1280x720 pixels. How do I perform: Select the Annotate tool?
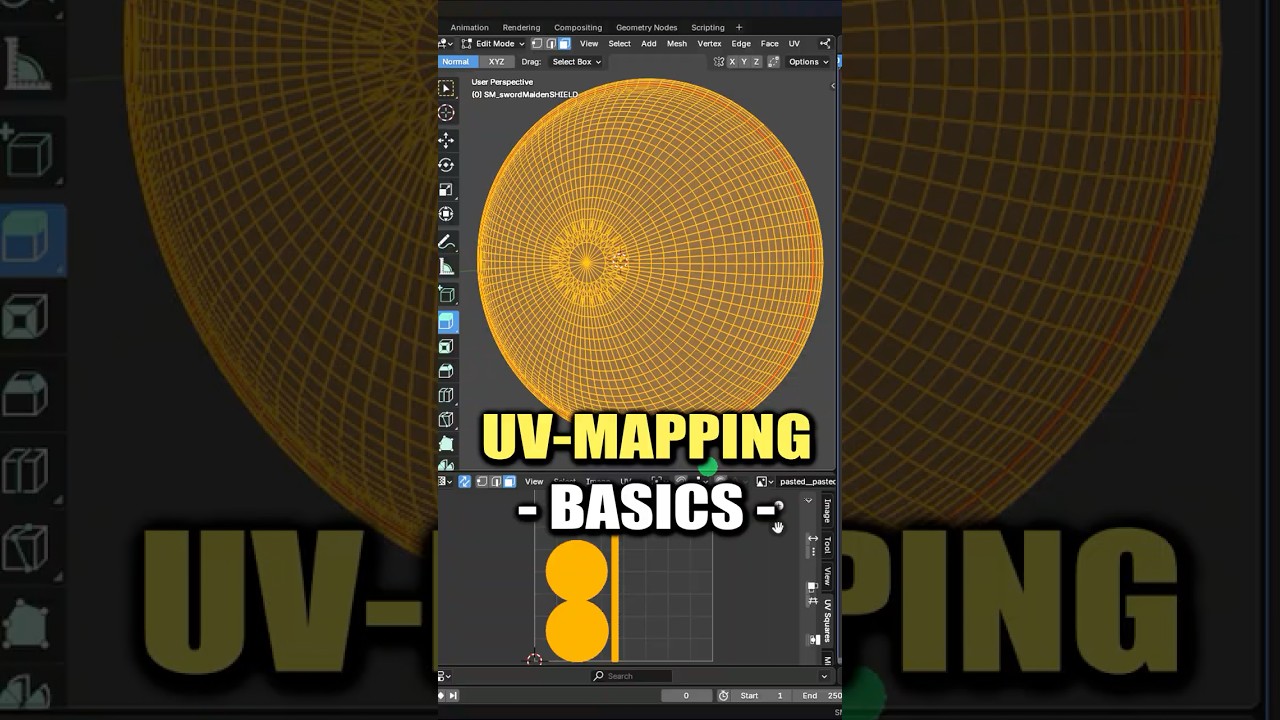pyautogui.click(x=447, y=243)
